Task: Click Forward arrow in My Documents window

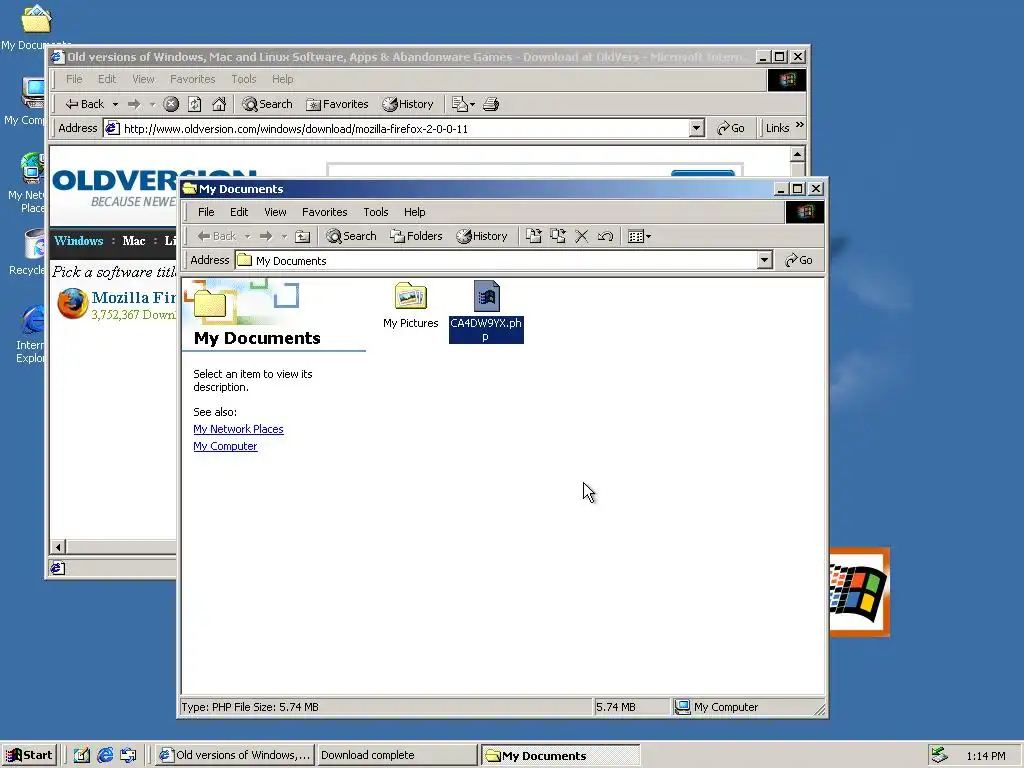Action: (x=266, y=236)
